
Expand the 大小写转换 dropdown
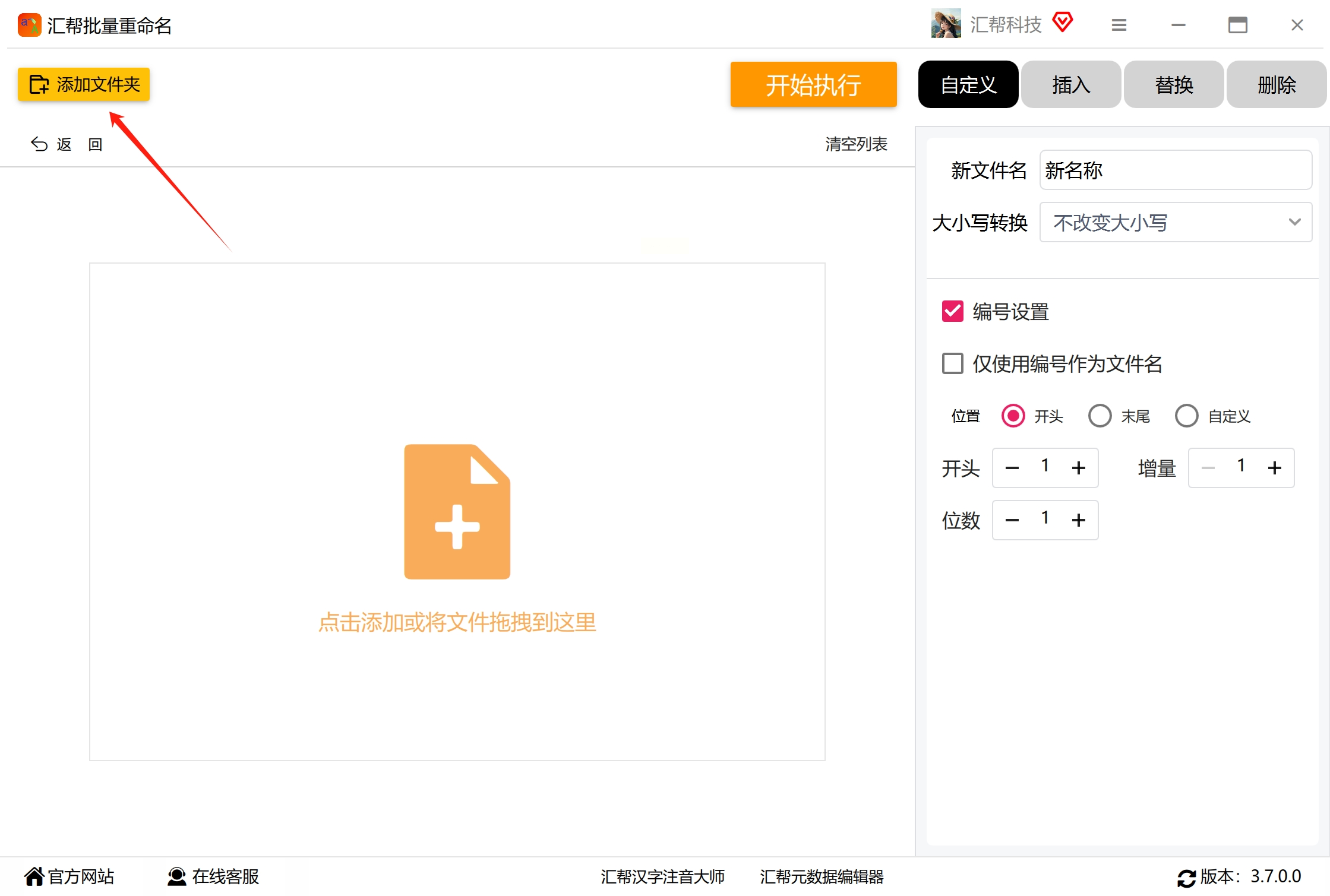coord(1175,222)
